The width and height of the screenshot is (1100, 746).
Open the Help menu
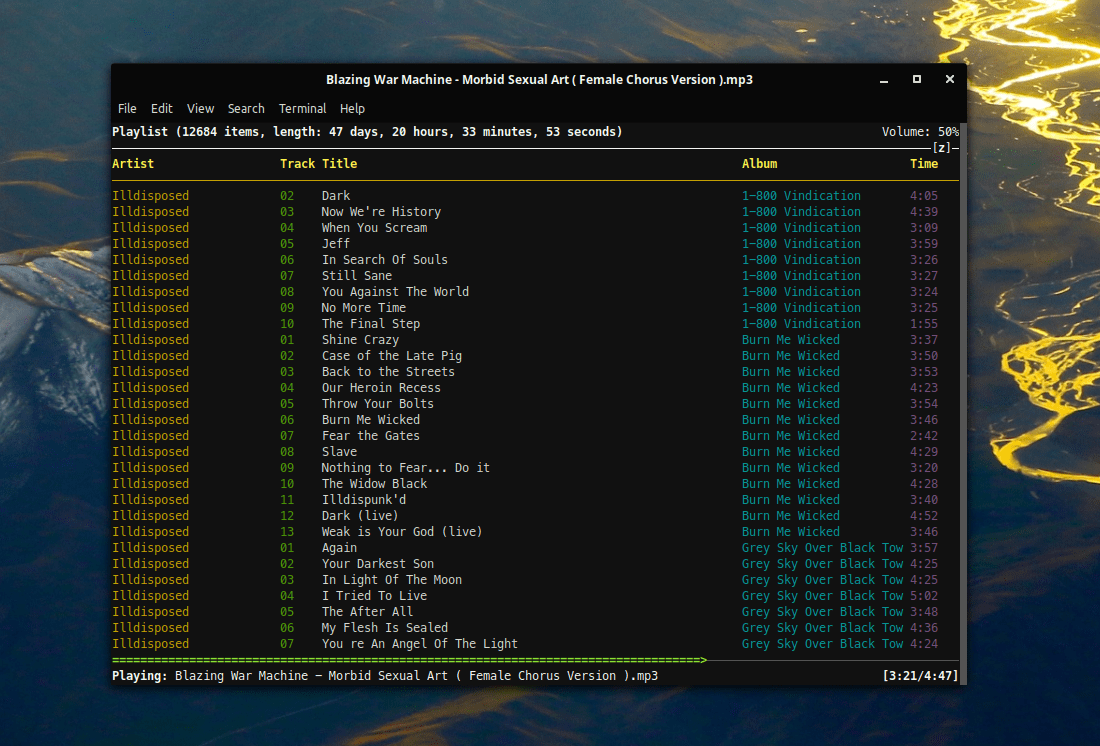point(352,108)
